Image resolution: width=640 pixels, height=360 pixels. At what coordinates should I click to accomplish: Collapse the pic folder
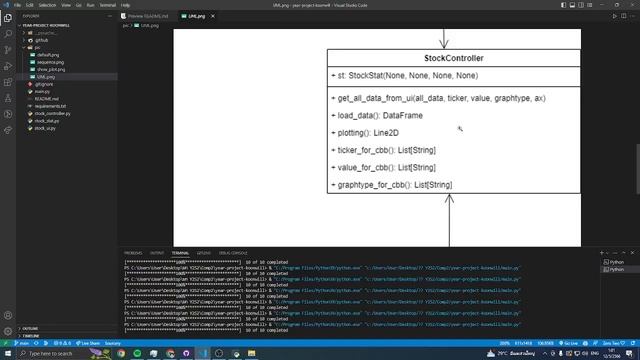click(67, 47)
